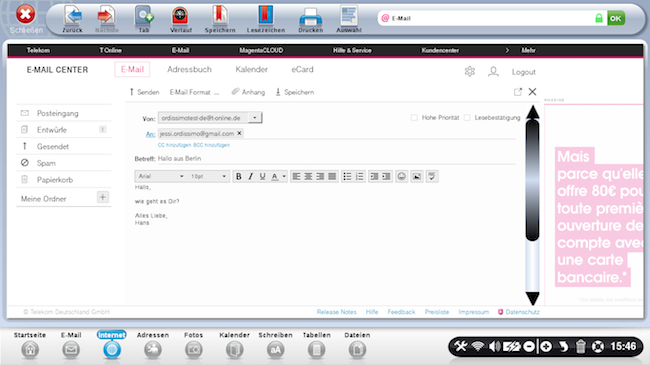The height and width of the screenshot is (365, 650).
Task: Toggle italic formatting
Action: point(250,176)
